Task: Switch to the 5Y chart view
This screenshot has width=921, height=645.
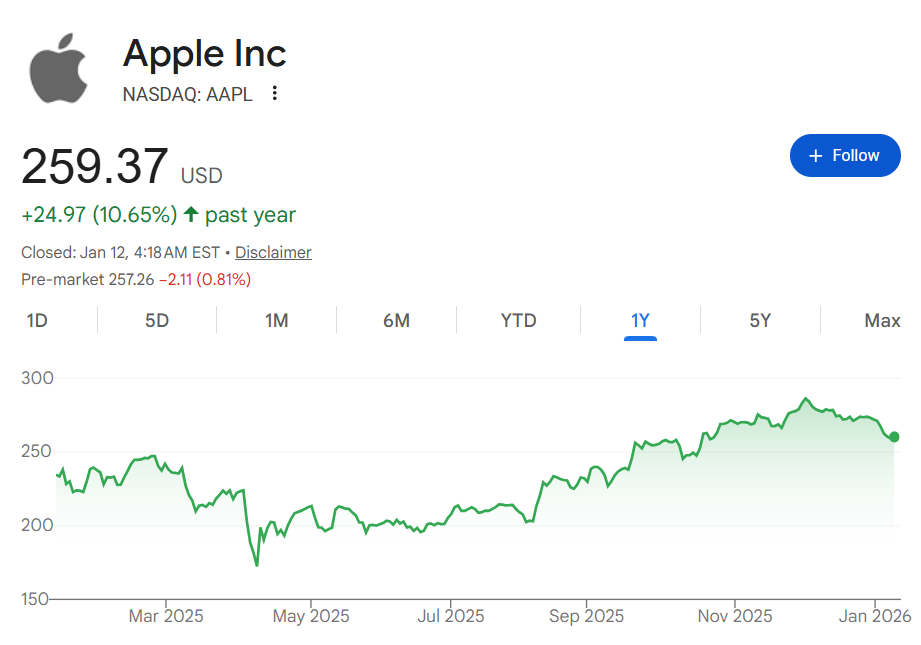Action: 760,321
